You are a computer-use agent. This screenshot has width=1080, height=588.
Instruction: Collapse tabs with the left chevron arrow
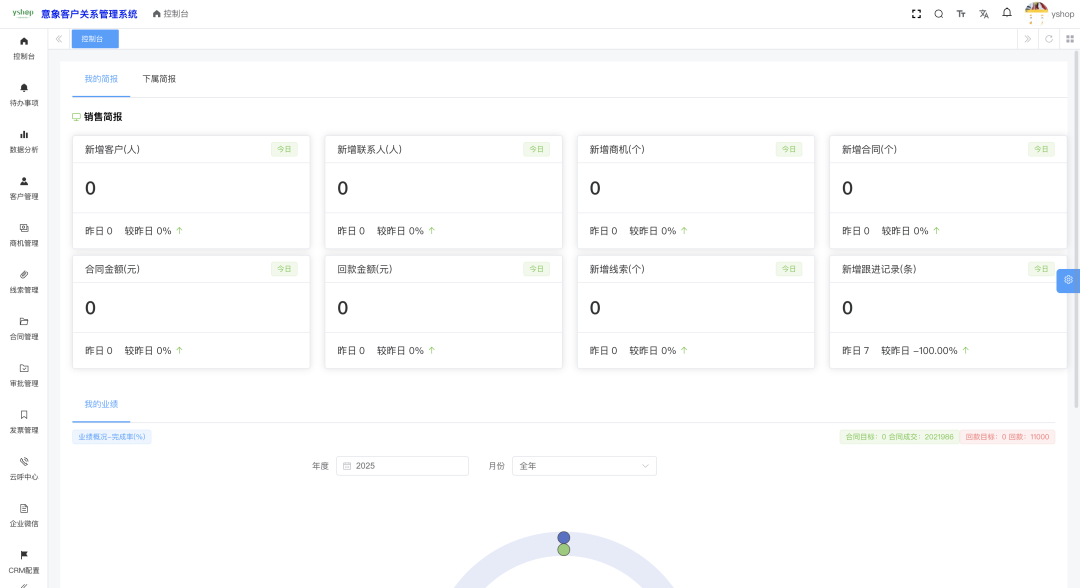[x=58, y=38]
